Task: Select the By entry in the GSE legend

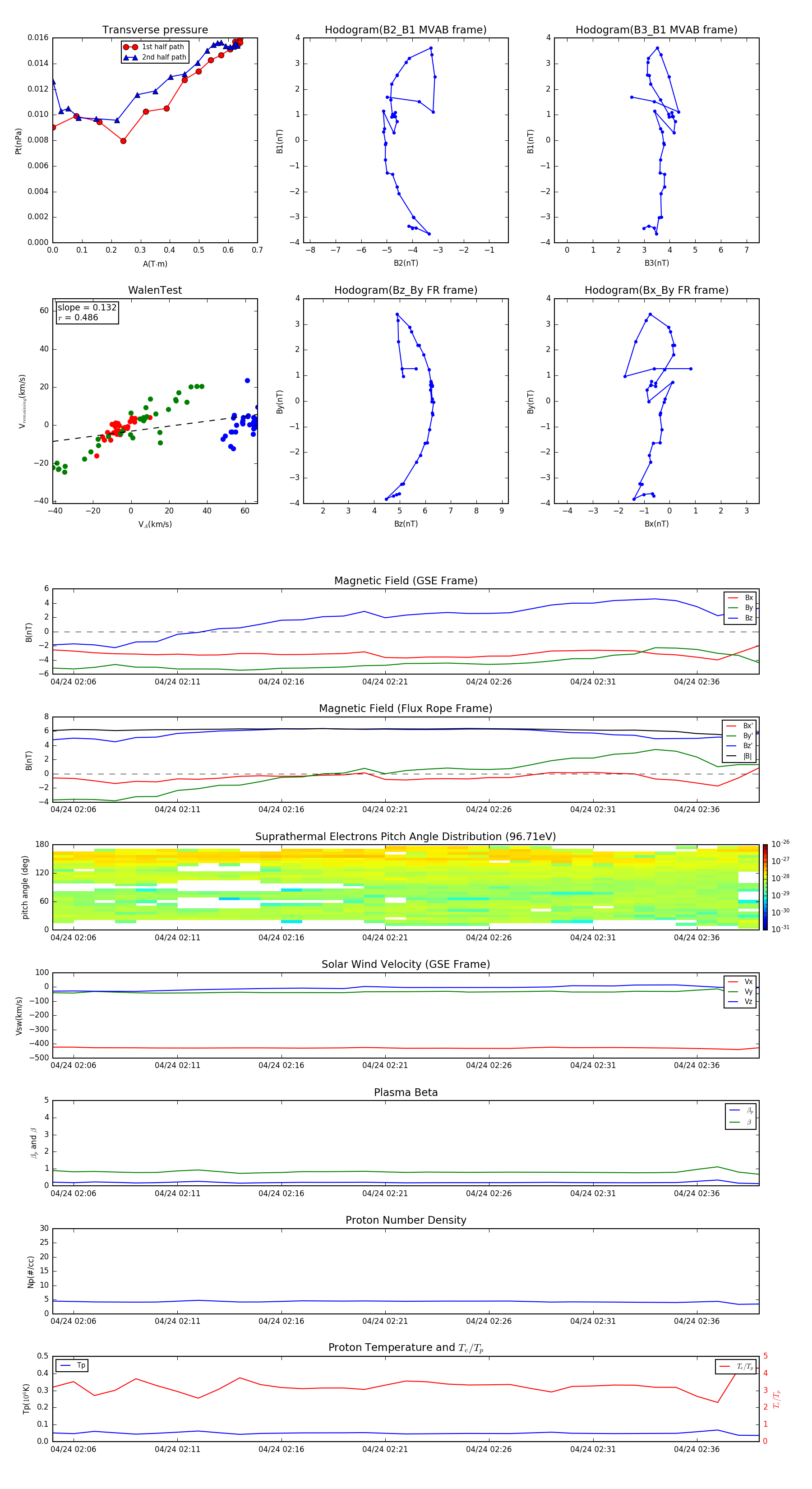Action: pos(741,607)
